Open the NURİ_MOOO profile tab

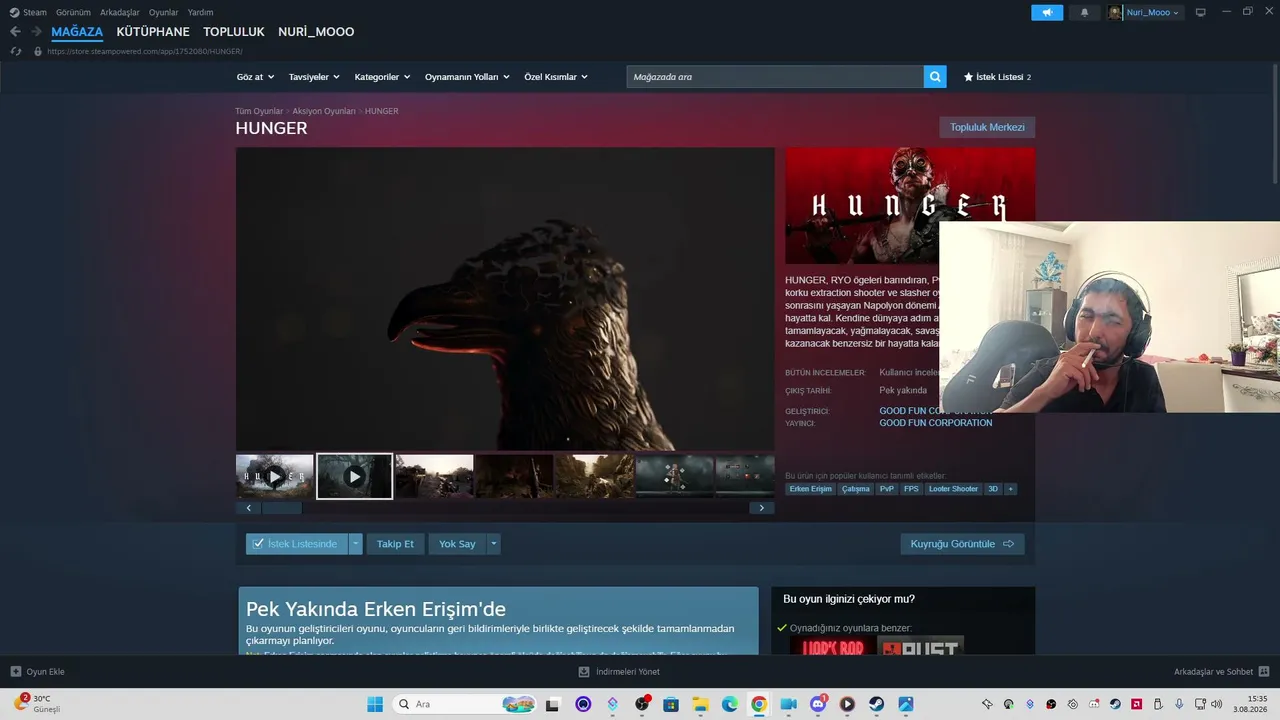tap(316, 32)
